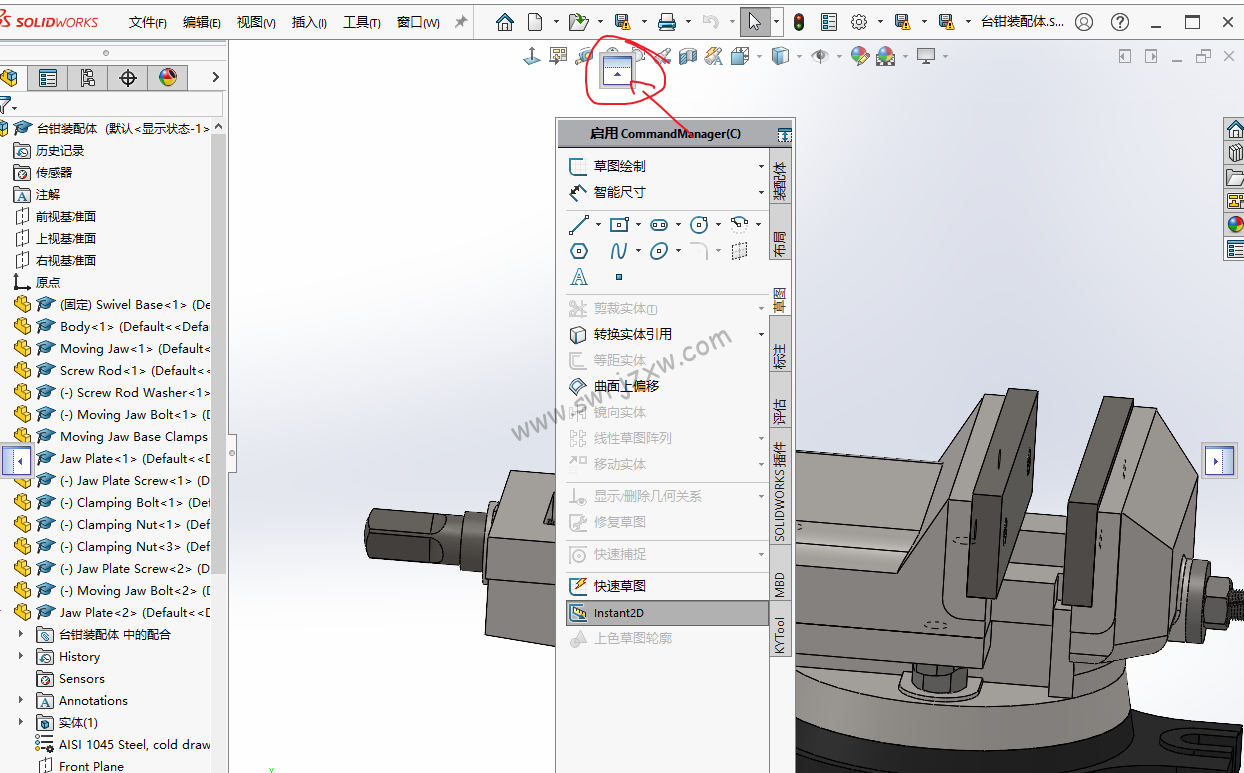1244x773 pixels.
Task: Open the Options gear icon
Action: tap(859, 22)
